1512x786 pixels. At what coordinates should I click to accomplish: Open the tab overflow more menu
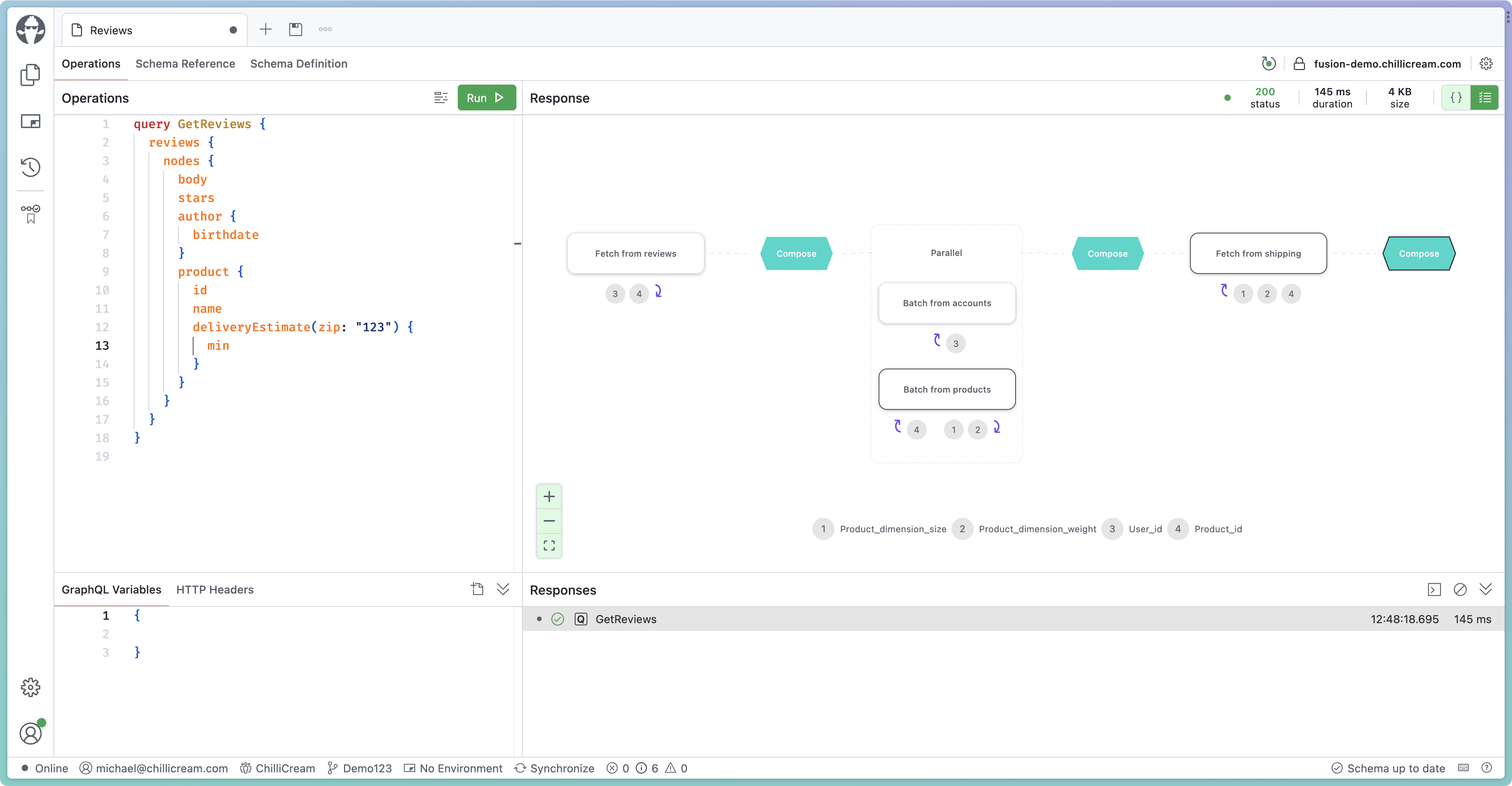[x=325, y=30]
